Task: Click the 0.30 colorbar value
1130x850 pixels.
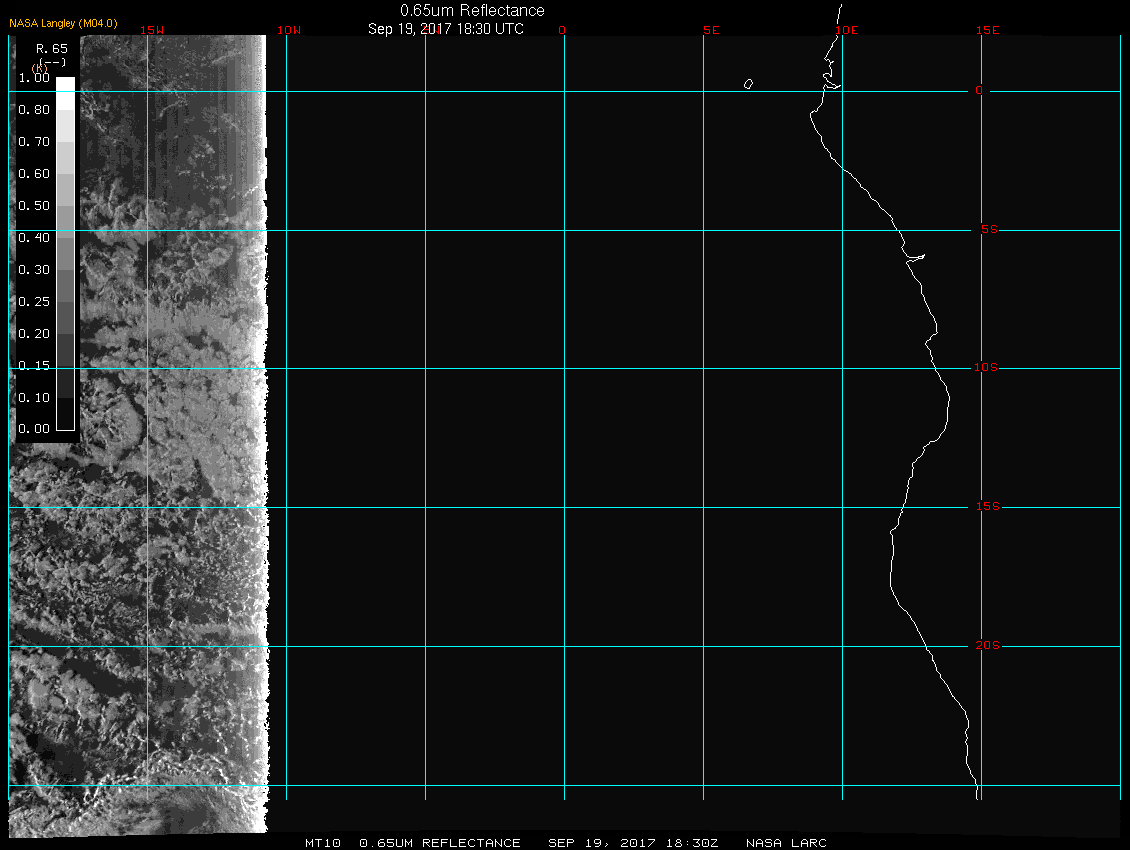Action: pos(34,270)
